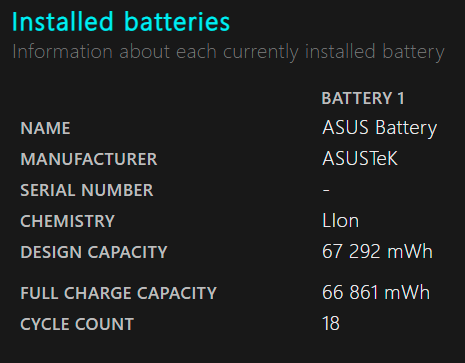The height and width of the screenshot is (363, 465).
Task: Click the mWh unit of design capacity
Action: (x=410, y=251)
